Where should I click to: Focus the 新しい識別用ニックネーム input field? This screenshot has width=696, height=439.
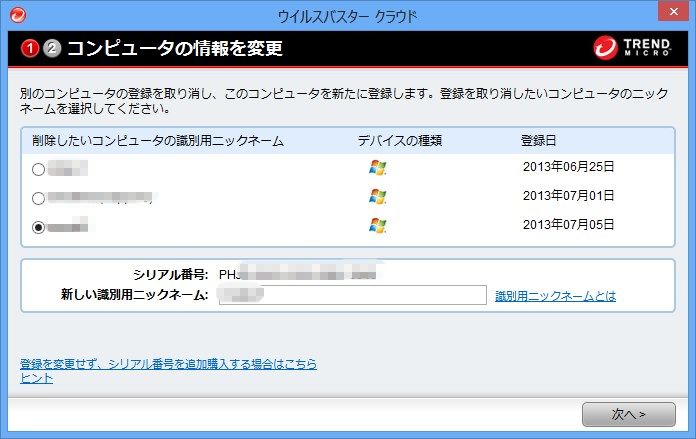click(x=353, y=295)
